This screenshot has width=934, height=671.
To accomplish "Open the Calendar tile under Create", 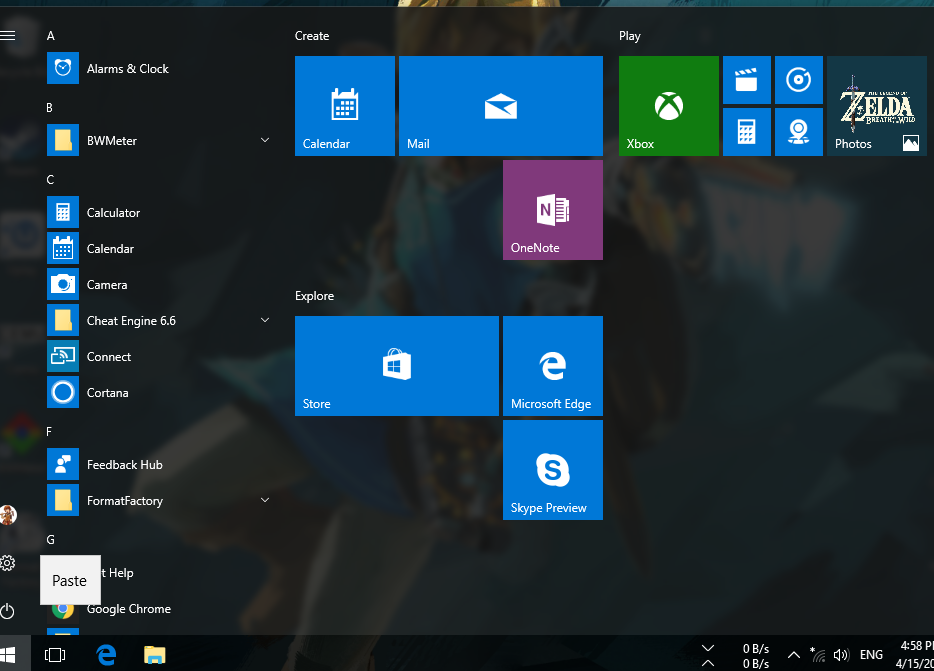I will point(345,106).
